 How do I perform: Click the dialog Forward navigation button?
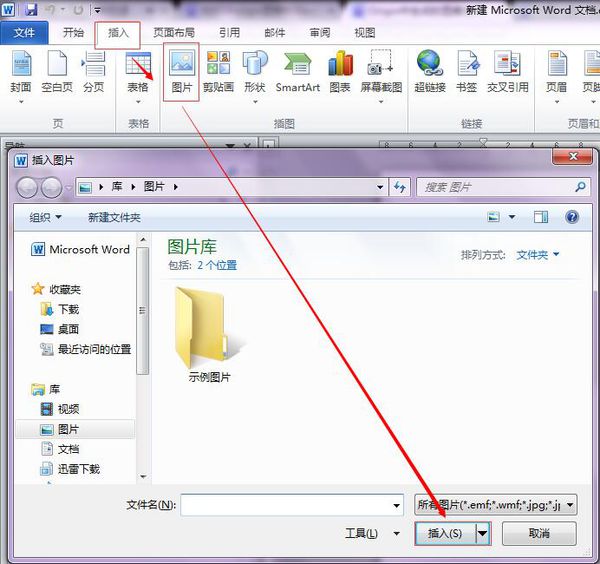click(52, 187)
